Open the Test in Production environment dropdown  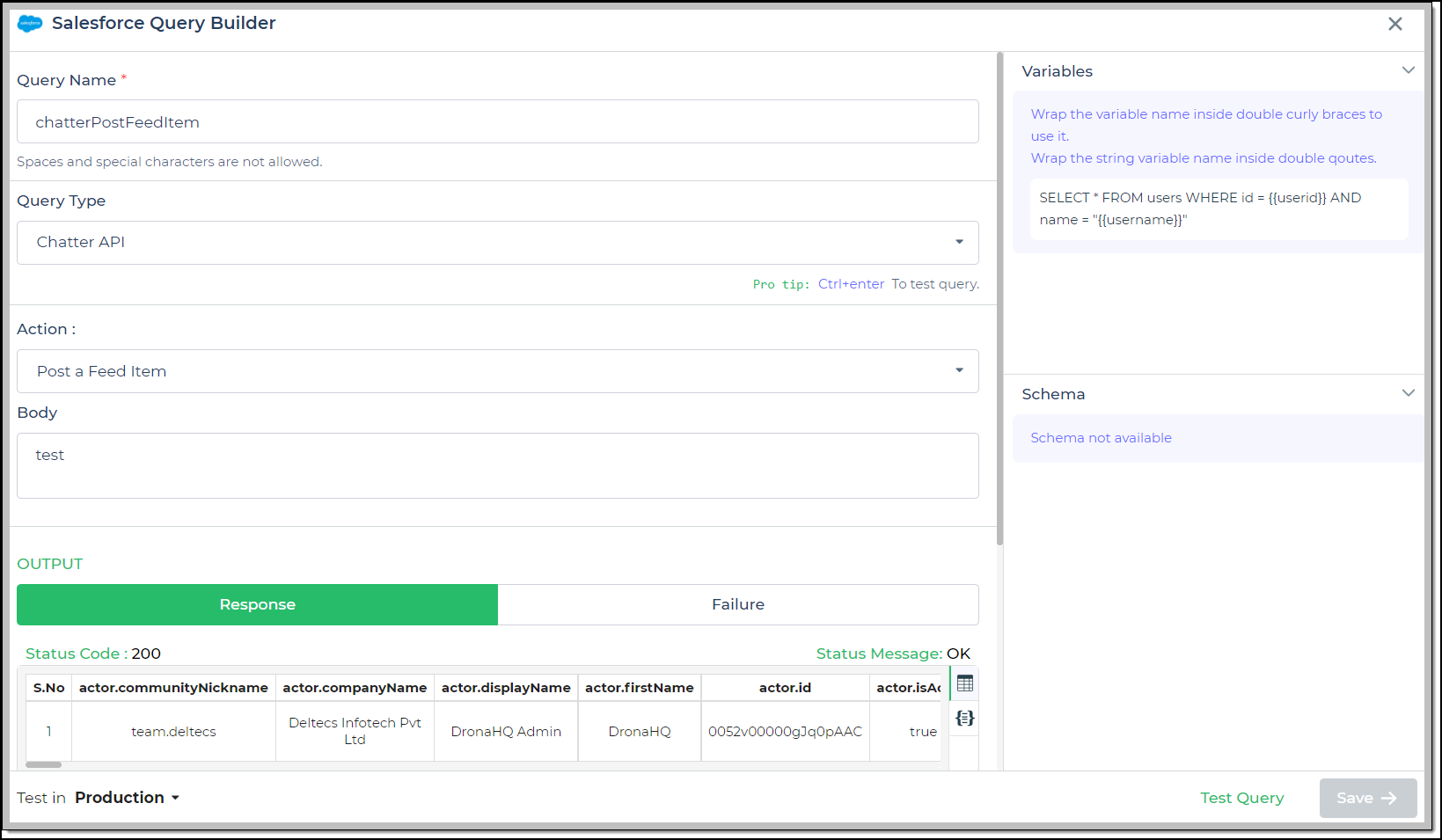click(x=127, y=798)
